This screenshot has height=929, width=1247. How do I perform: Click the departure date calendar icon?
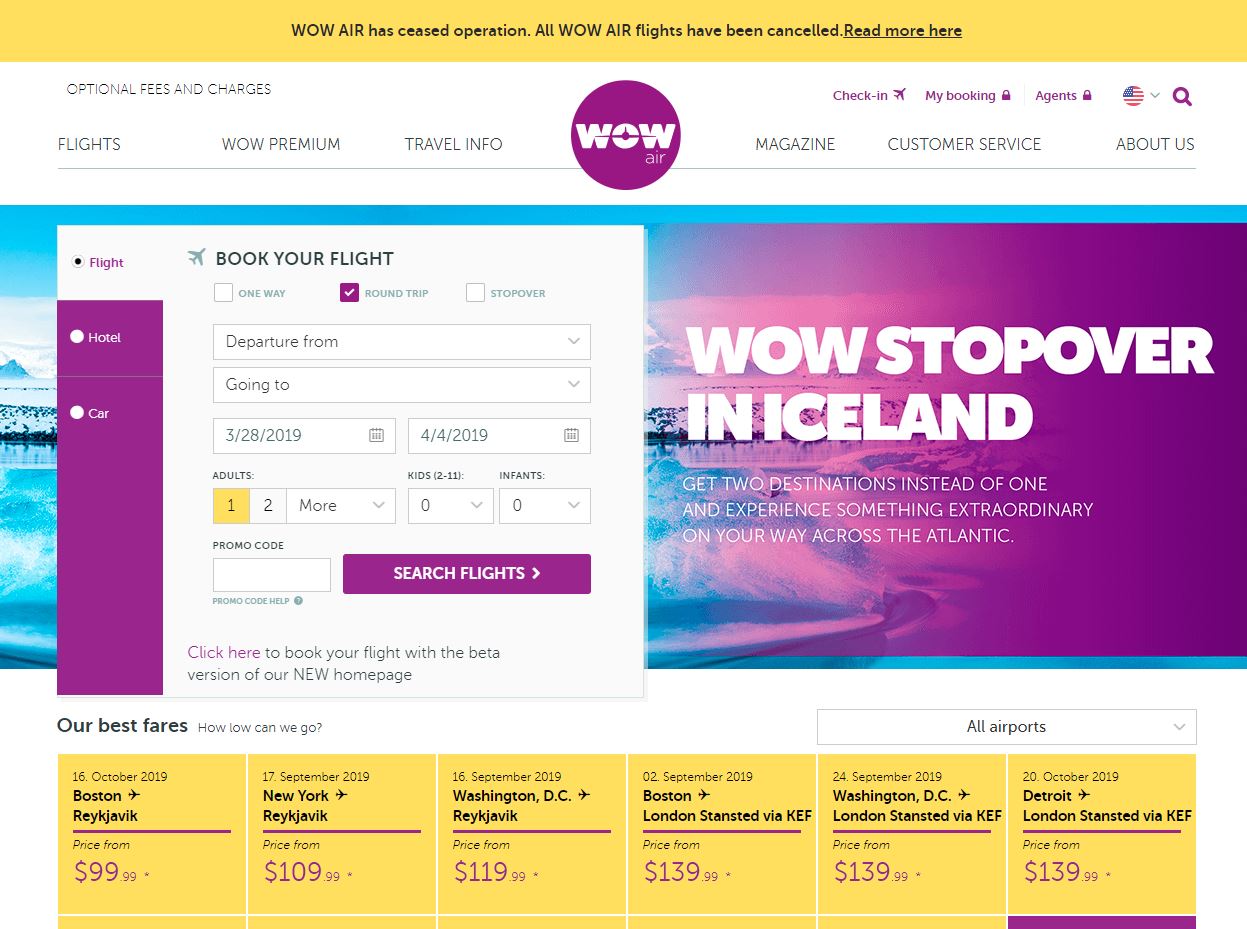coord(376,435)
